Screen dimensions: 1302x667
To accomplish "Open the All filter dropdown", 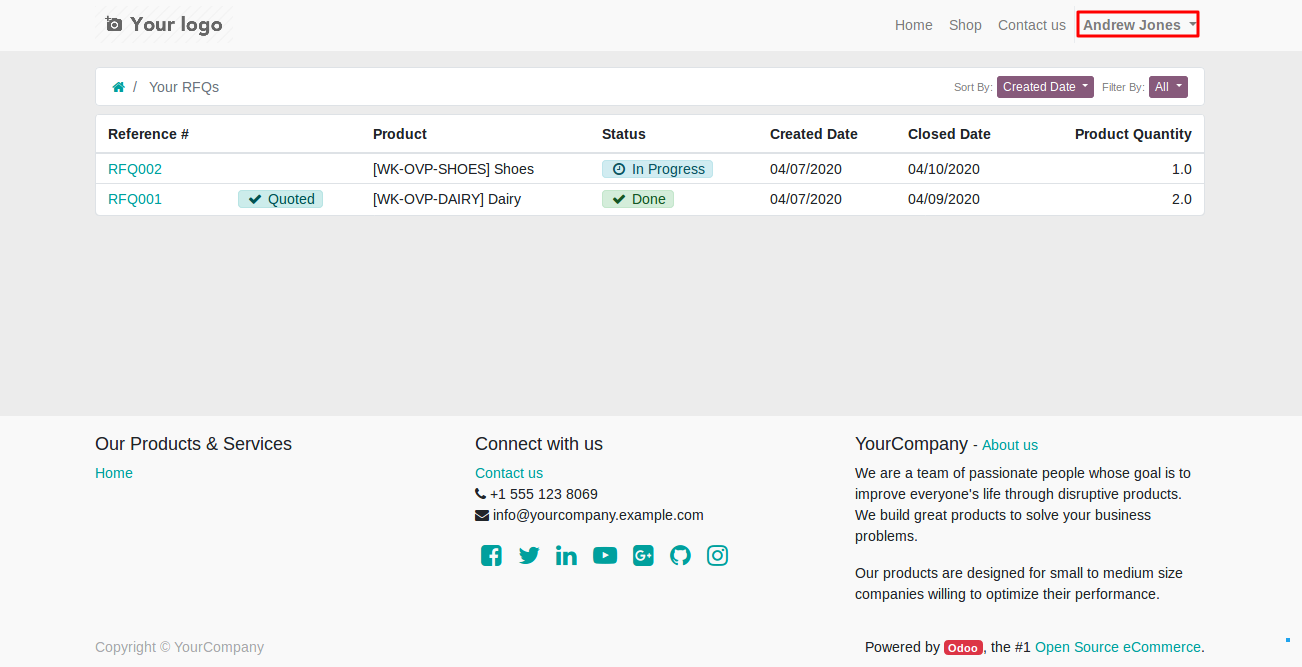I will tap(1168, 87).
